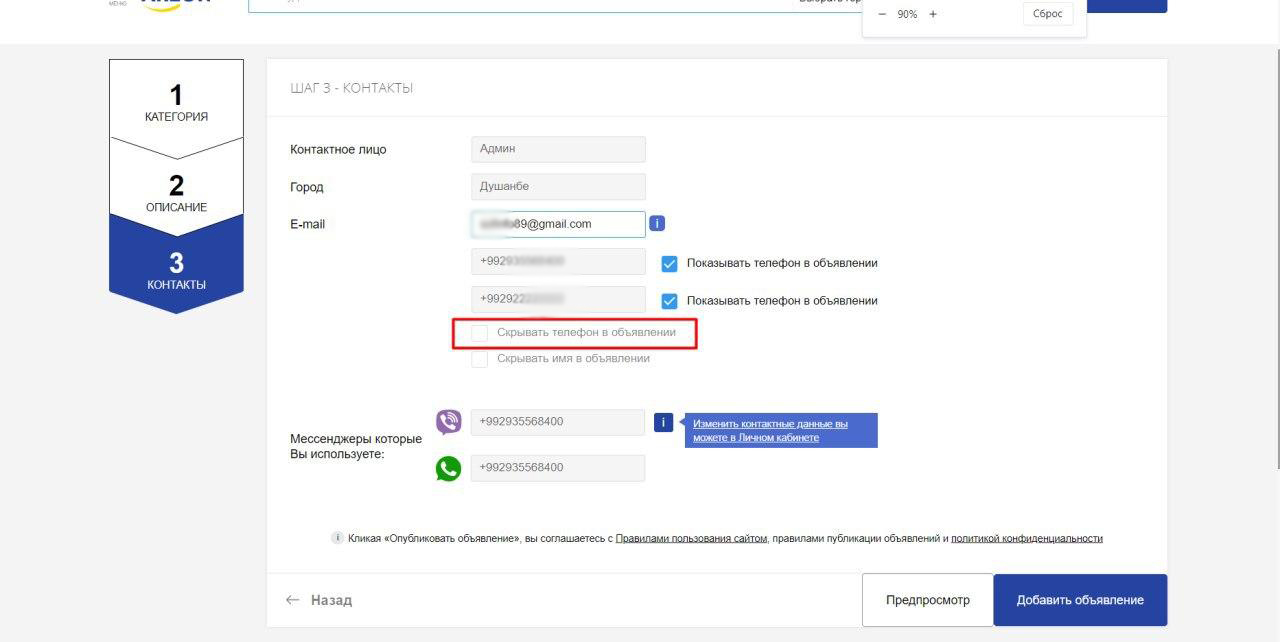Reset zoom with 'Сброс' button
1280x642 pixels.
[1047, 14]
